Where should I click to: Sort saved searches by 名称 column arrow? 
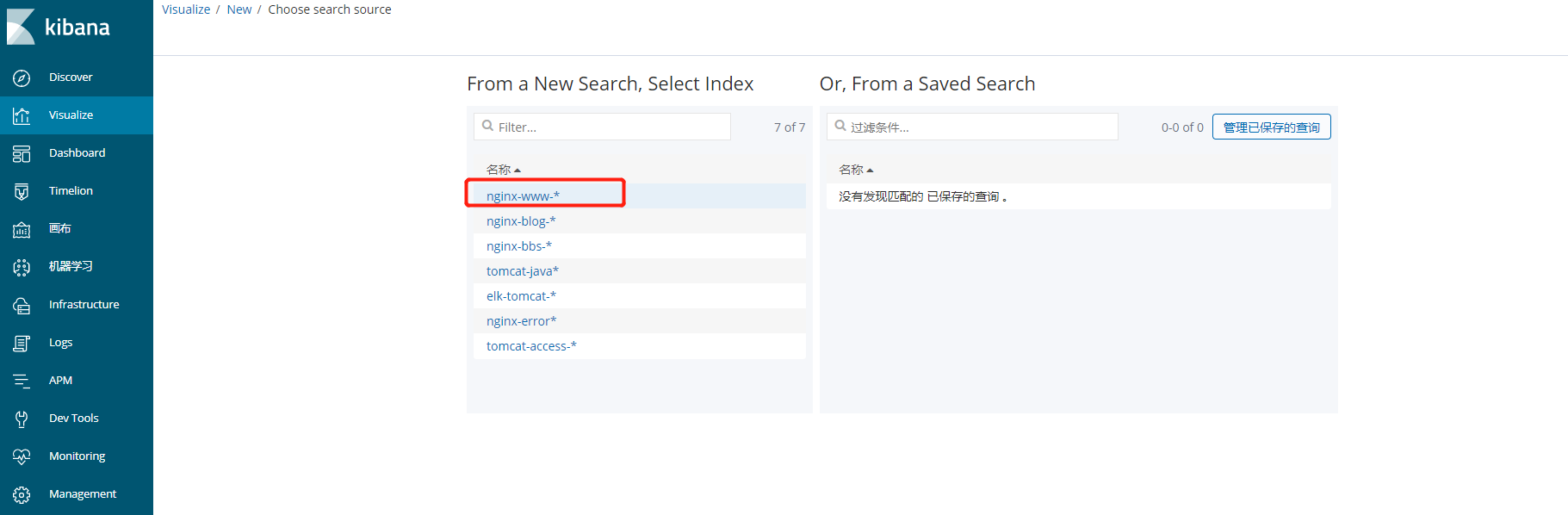pos(870,171)
